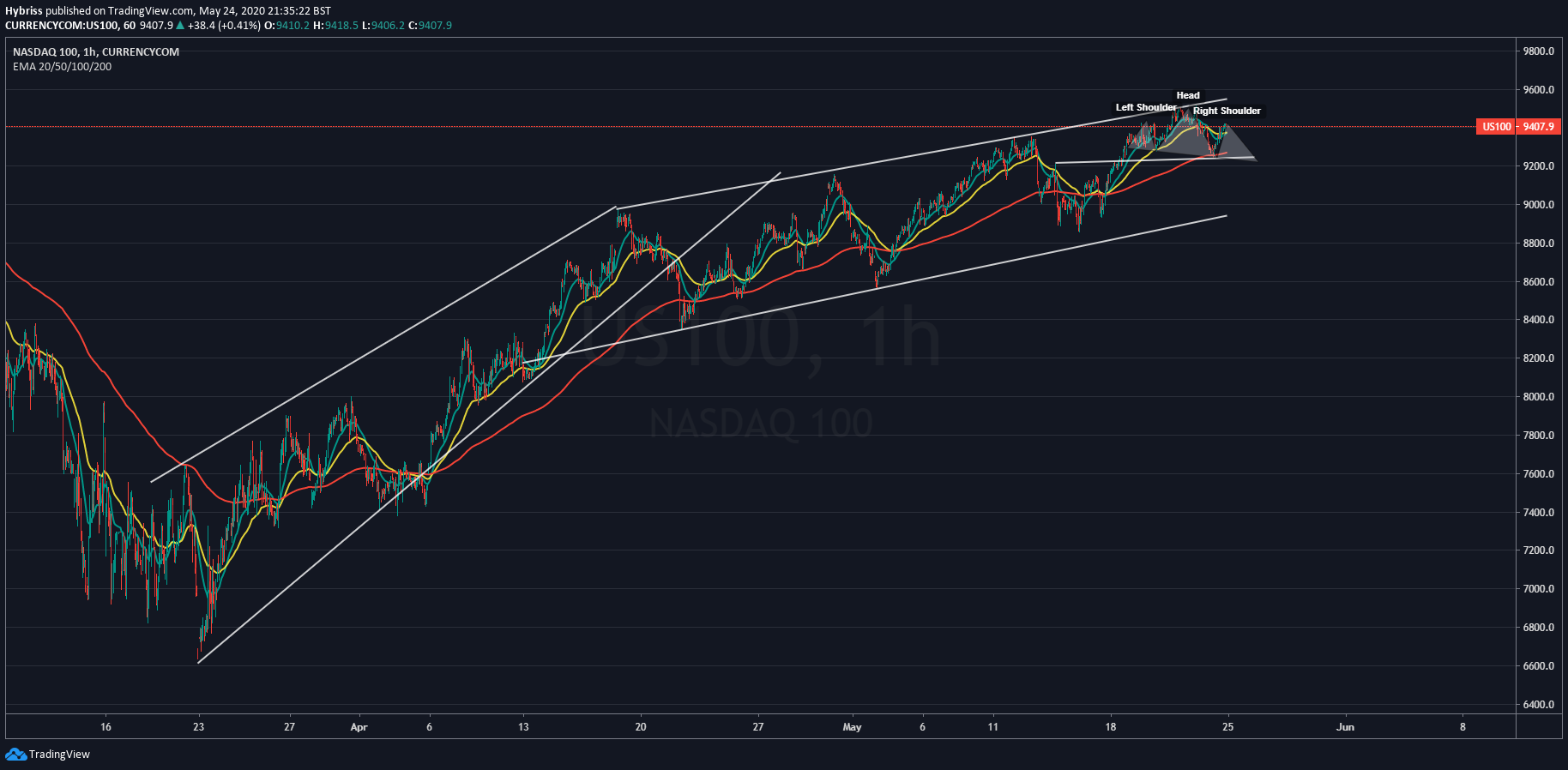1568x770 pixels.
Task: Click the H:9418.5 high value in header
Action: [335, 26]
